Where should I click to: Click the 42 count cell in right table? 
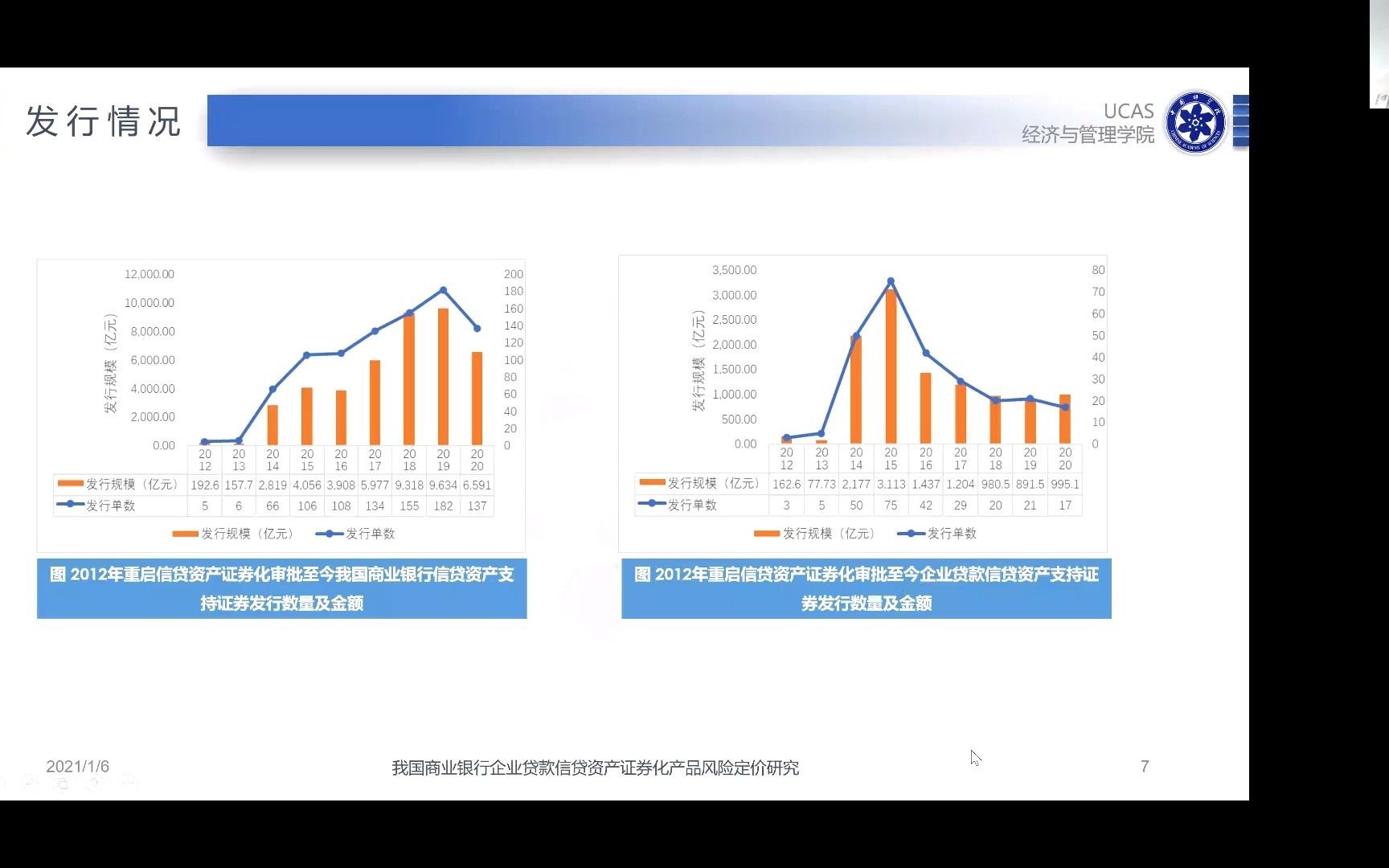(x=926, y=505)
